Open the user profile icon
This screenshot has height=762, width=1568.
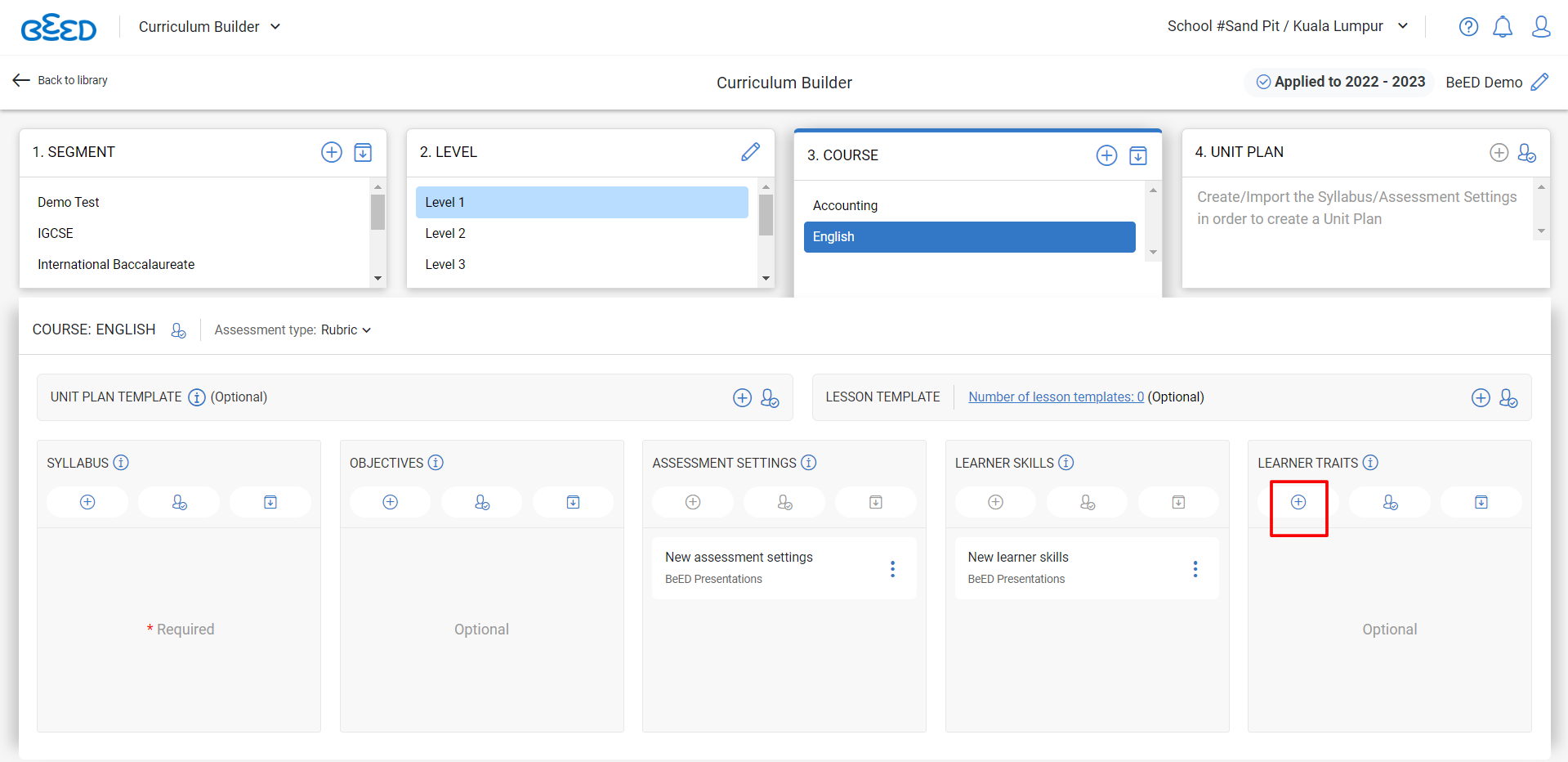1541,27
